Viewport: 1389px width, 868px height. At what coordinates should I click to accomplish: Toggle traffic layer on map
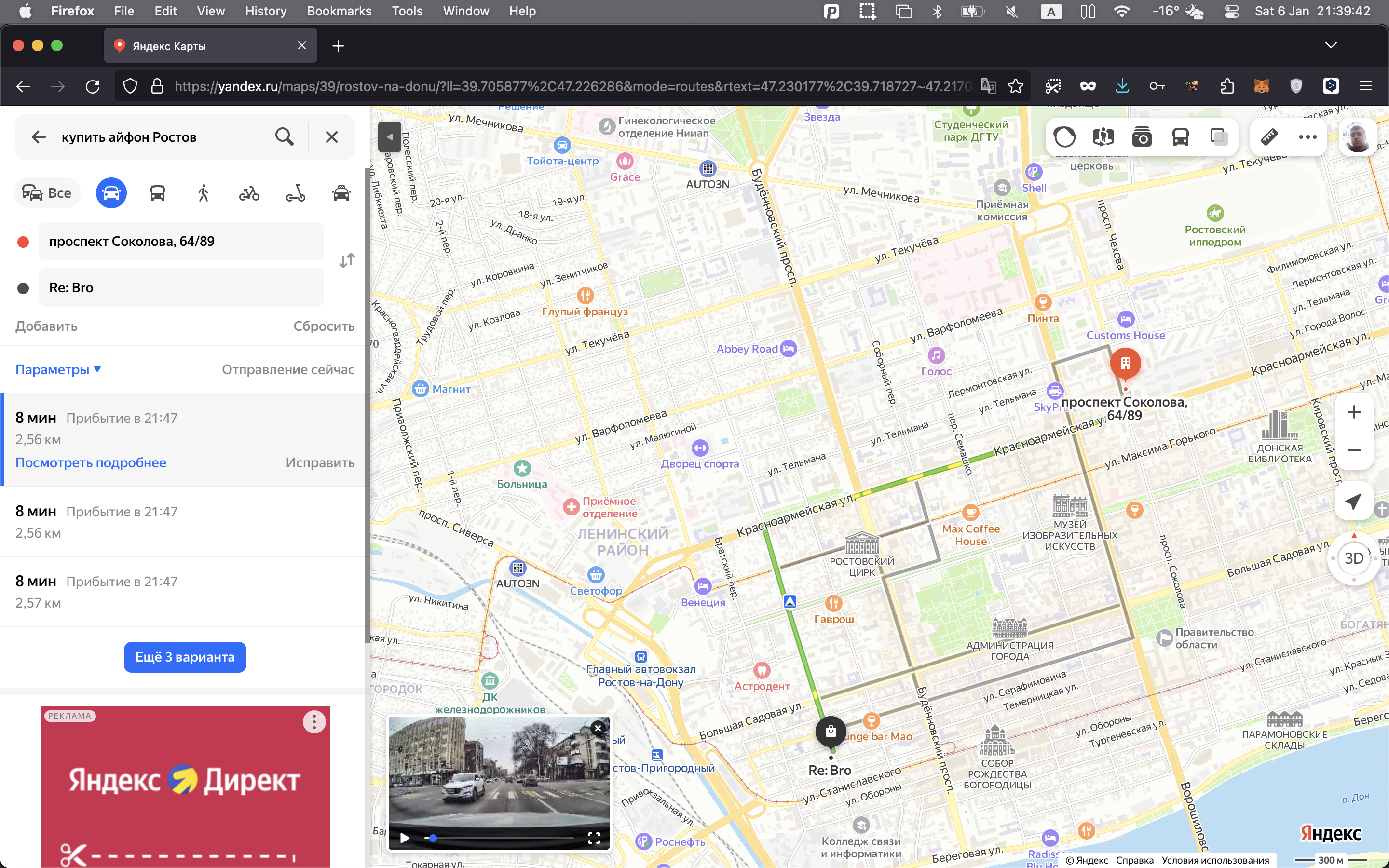click(x=1065, y=137)
